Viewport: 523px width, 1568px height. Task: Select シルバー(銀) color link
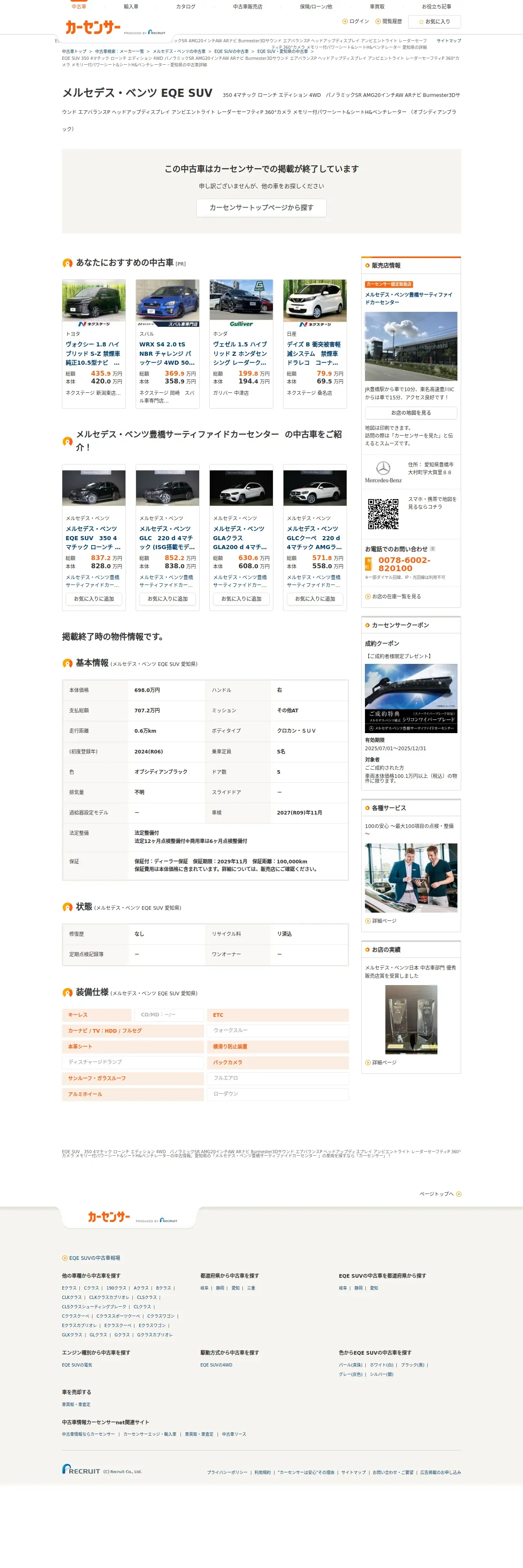pyautogui.click(x=382, y=1374)
